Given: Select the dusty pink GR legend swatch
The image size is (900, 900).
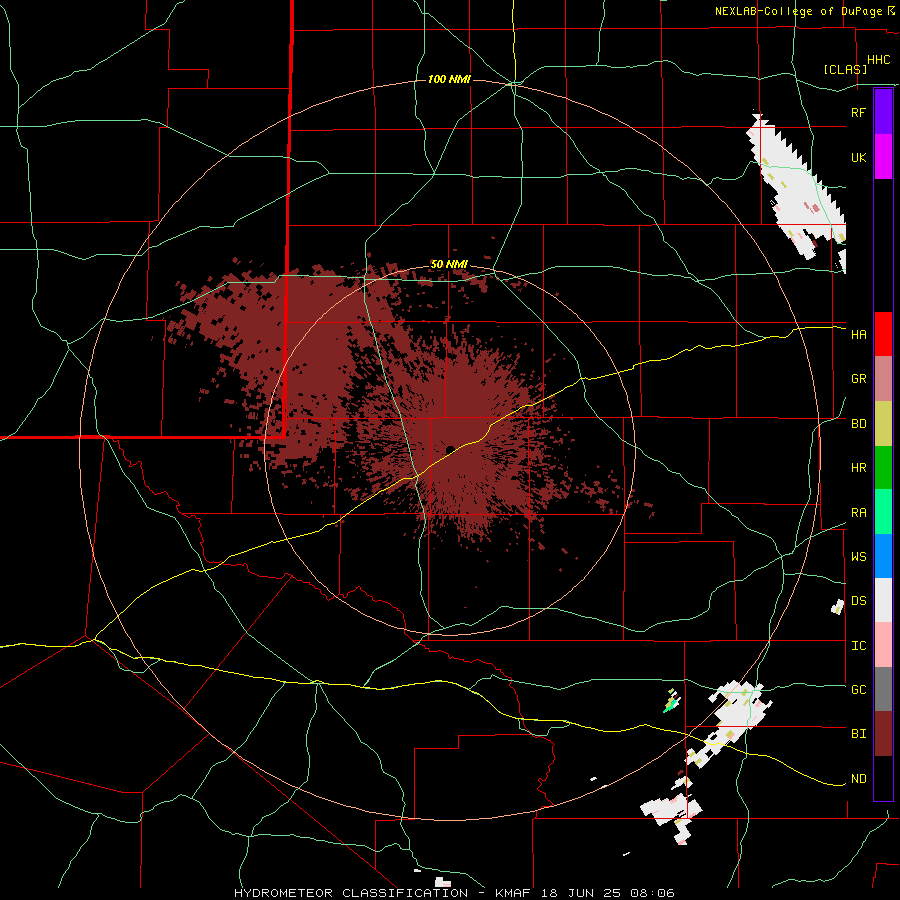Looking at the screenshot, I should (883, 379).
